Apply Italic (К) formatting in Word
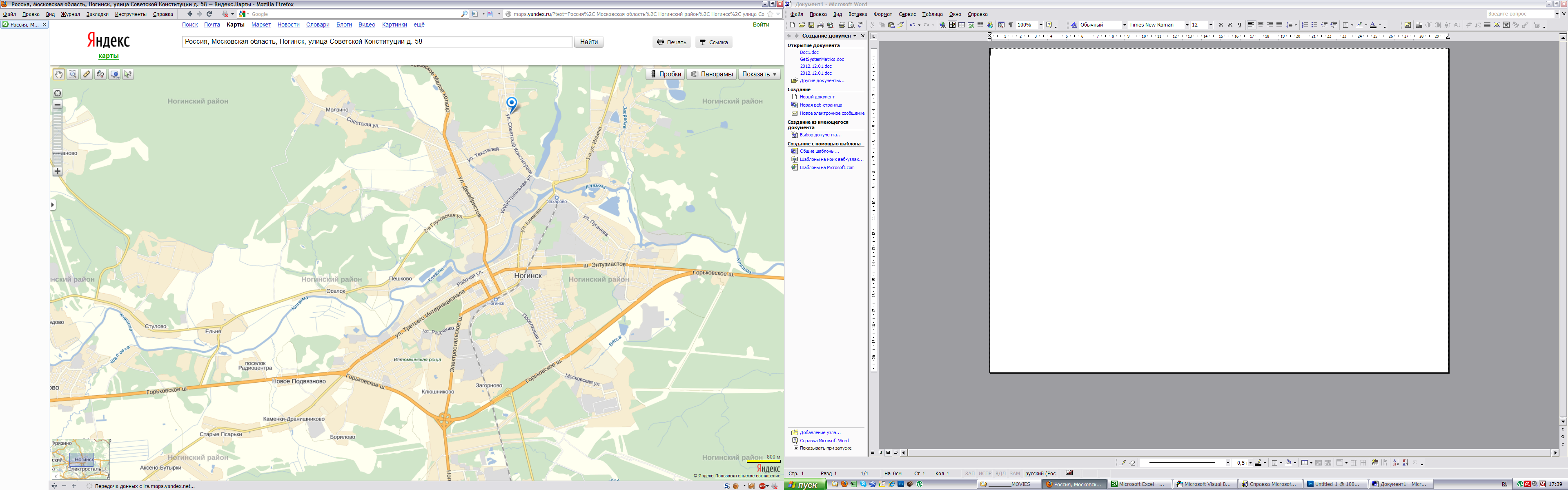 coord(1230,25)
